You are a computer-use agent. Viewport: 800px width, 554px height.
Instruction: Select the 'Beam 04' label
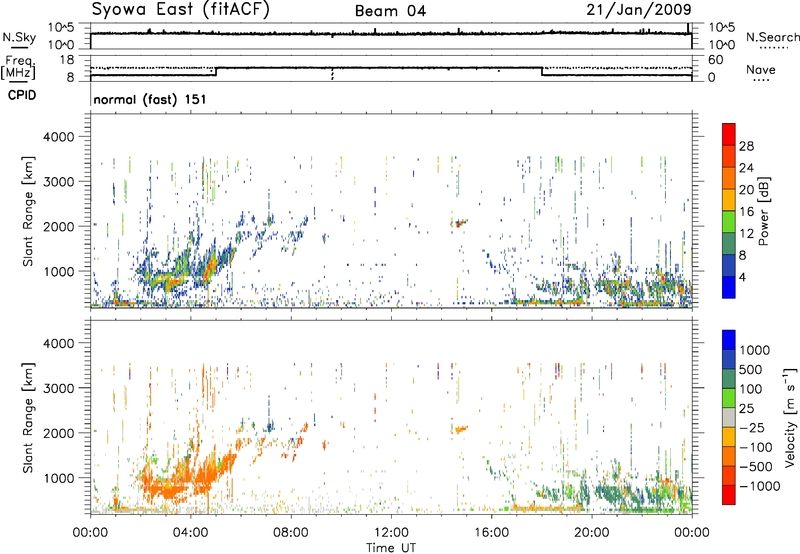click(x=390, y=11)
